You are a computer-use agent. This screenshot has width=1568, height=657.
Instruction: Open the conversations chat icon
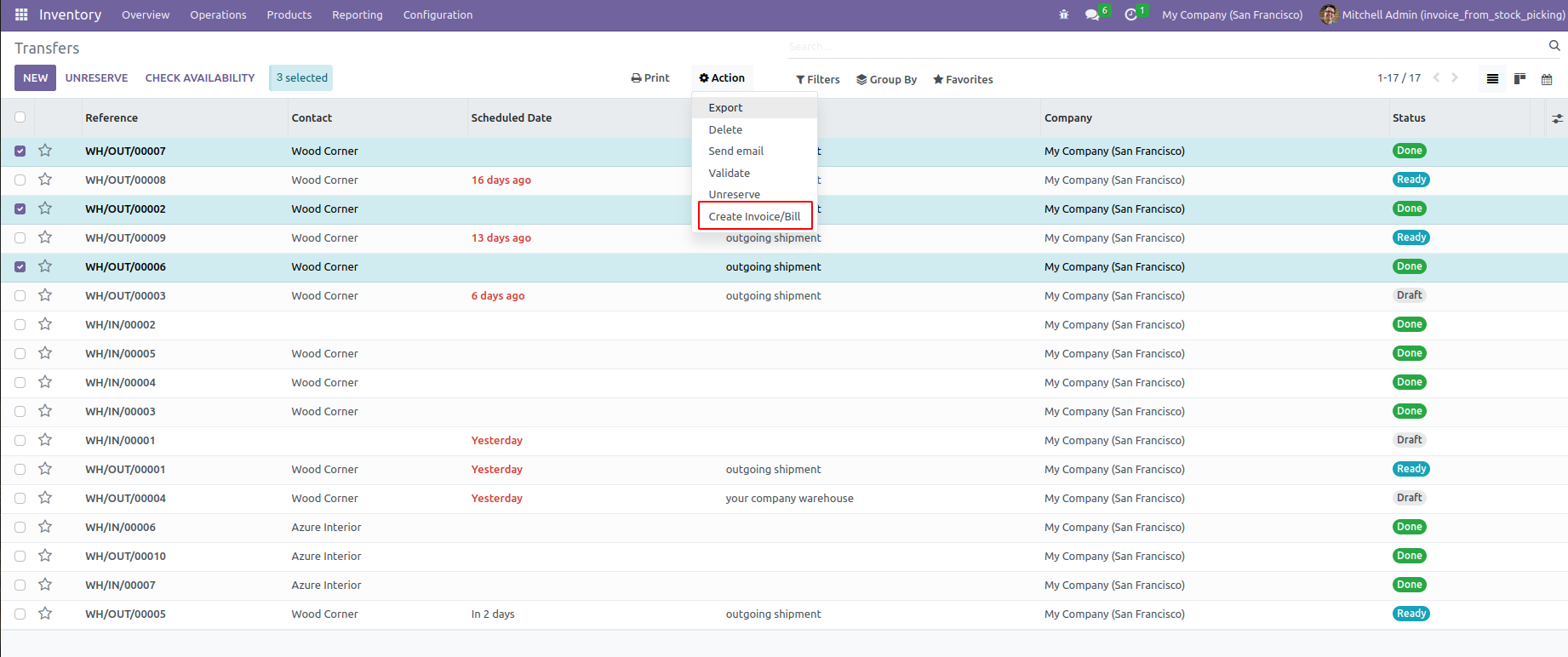coord(1092,14)
